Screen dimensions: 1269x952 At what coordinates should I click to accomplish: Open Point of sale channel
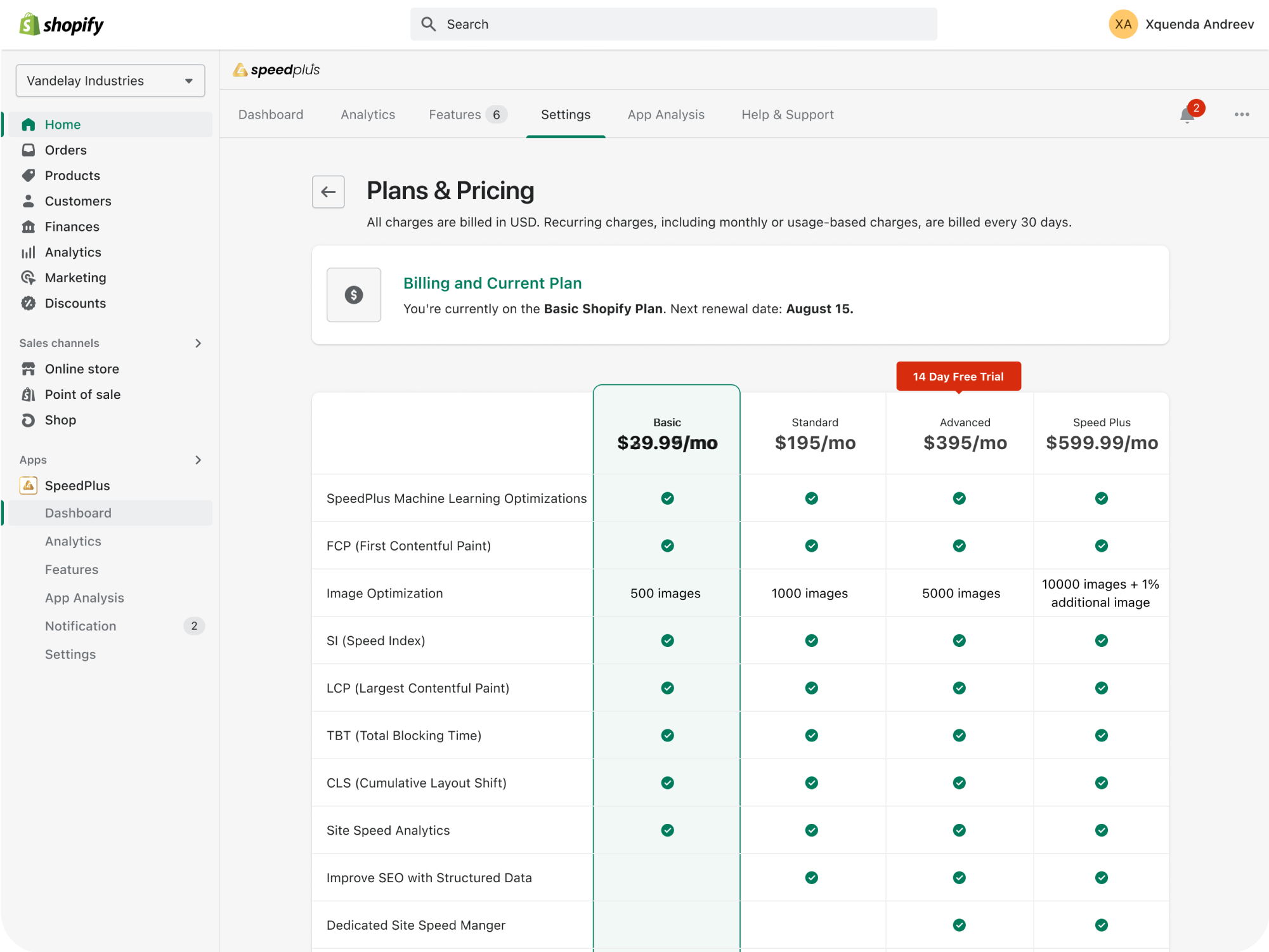[82, 394]
